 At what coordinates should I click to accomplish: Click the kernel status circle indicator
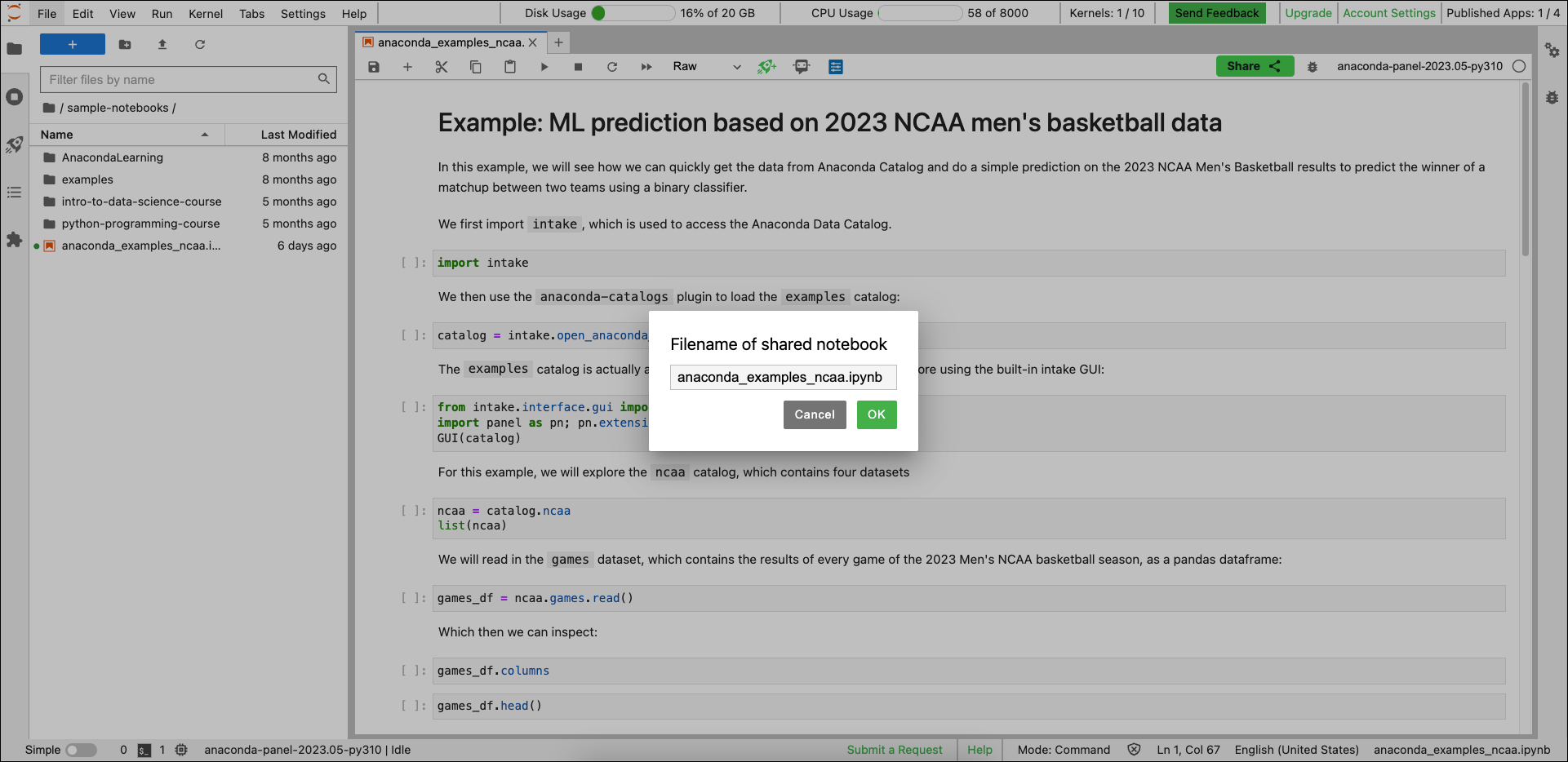(x=1519, y=67)
